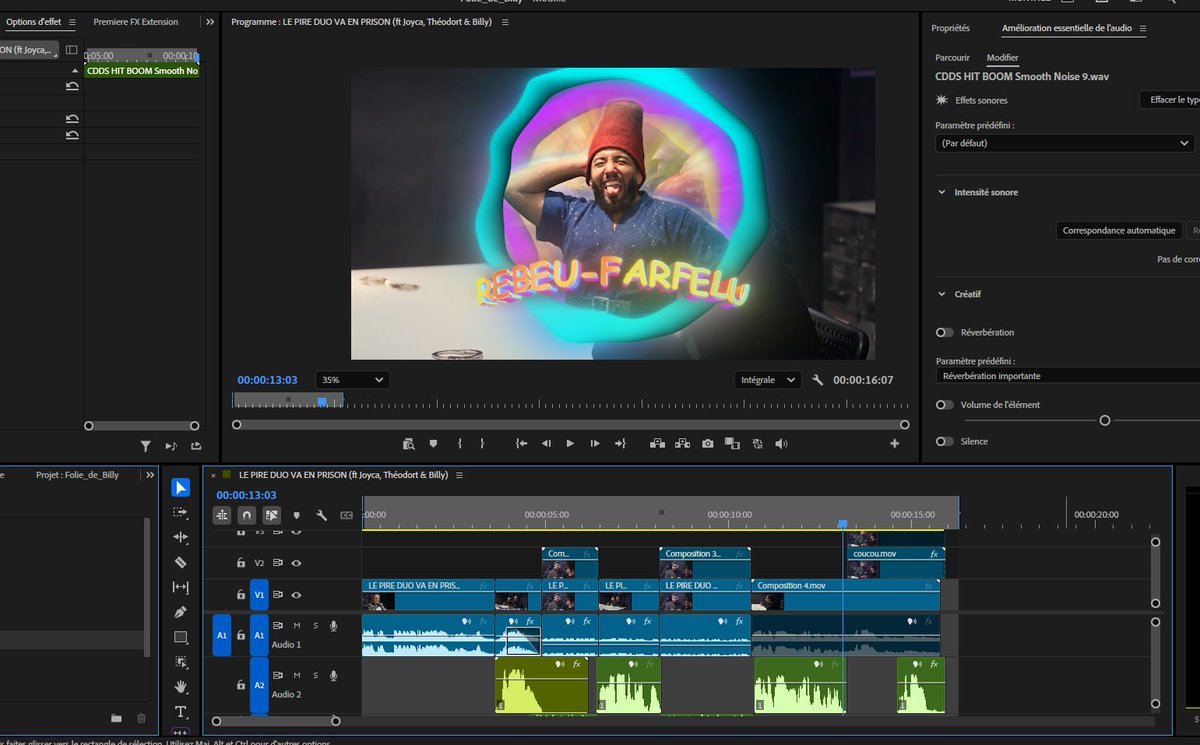Switch to Propriétés tab
This screenshot has height=745, width=1200.
(950, 28)
